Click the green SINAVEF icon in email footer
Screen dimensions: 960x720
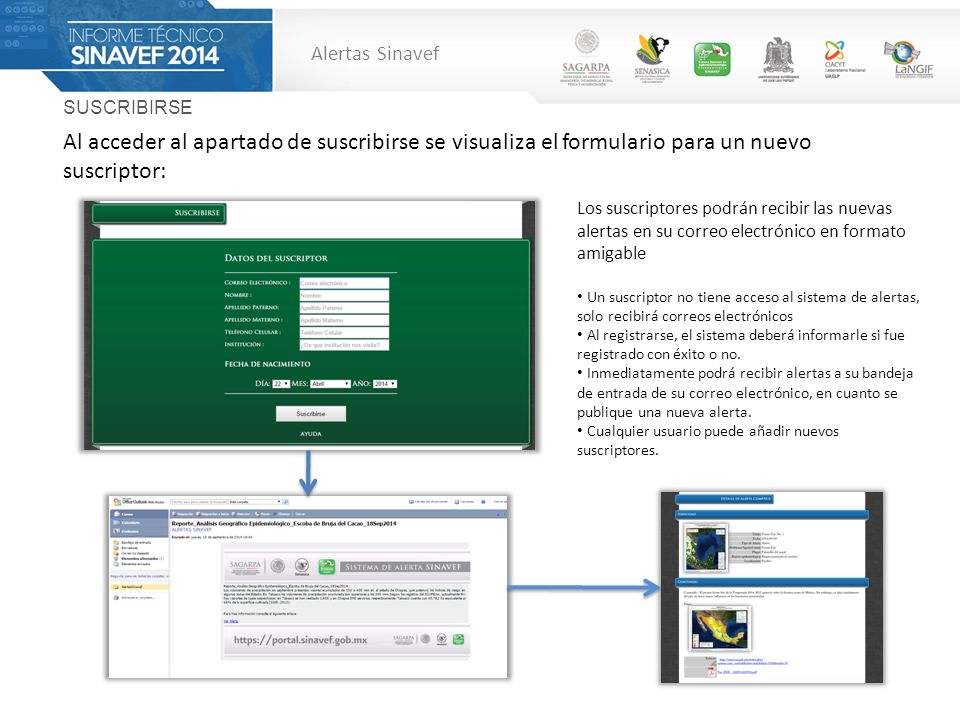pyautogui.click(x=459, y=640)
